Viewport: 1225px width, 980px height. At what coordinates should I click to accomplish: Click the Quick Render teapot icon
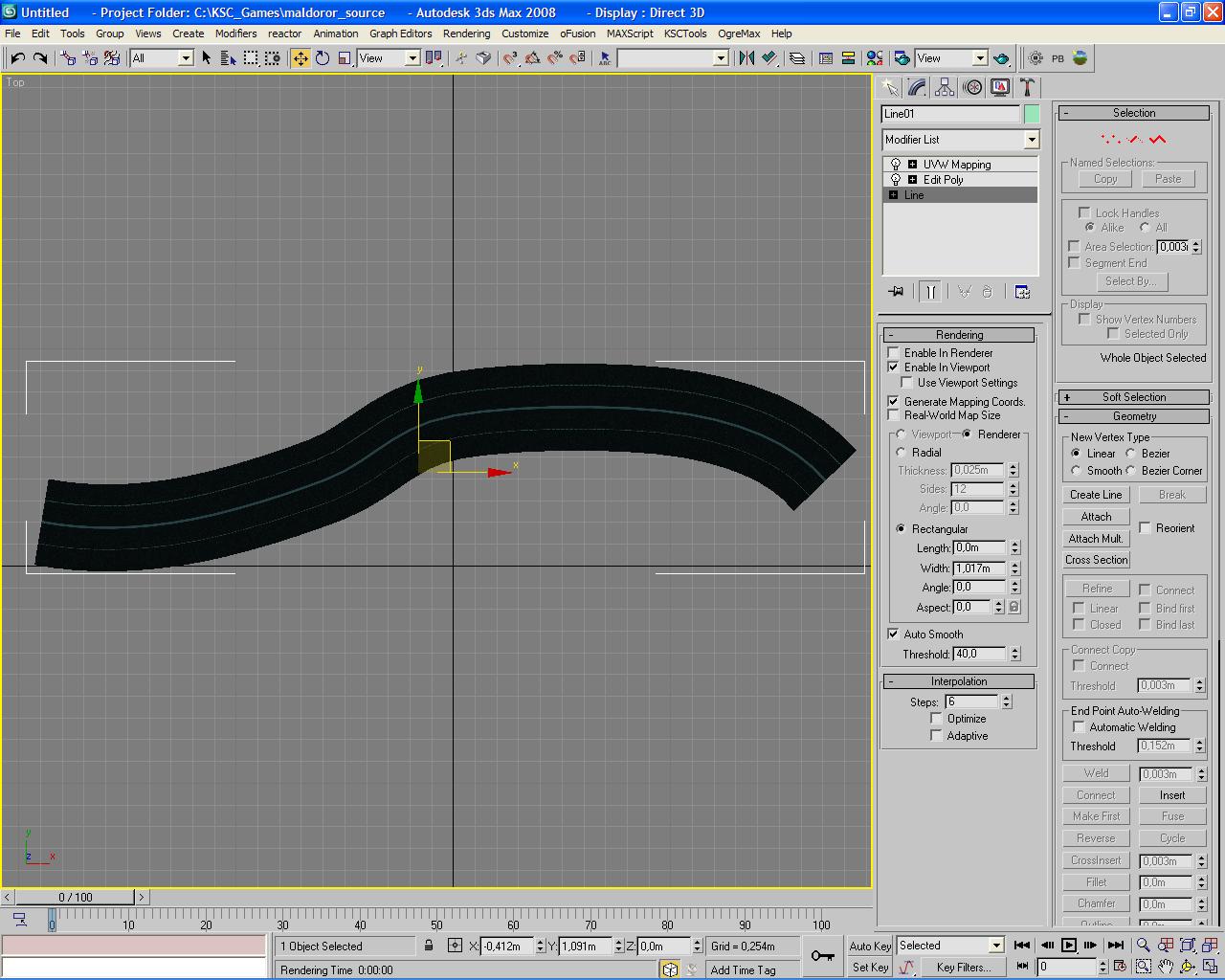point(1001,58)
